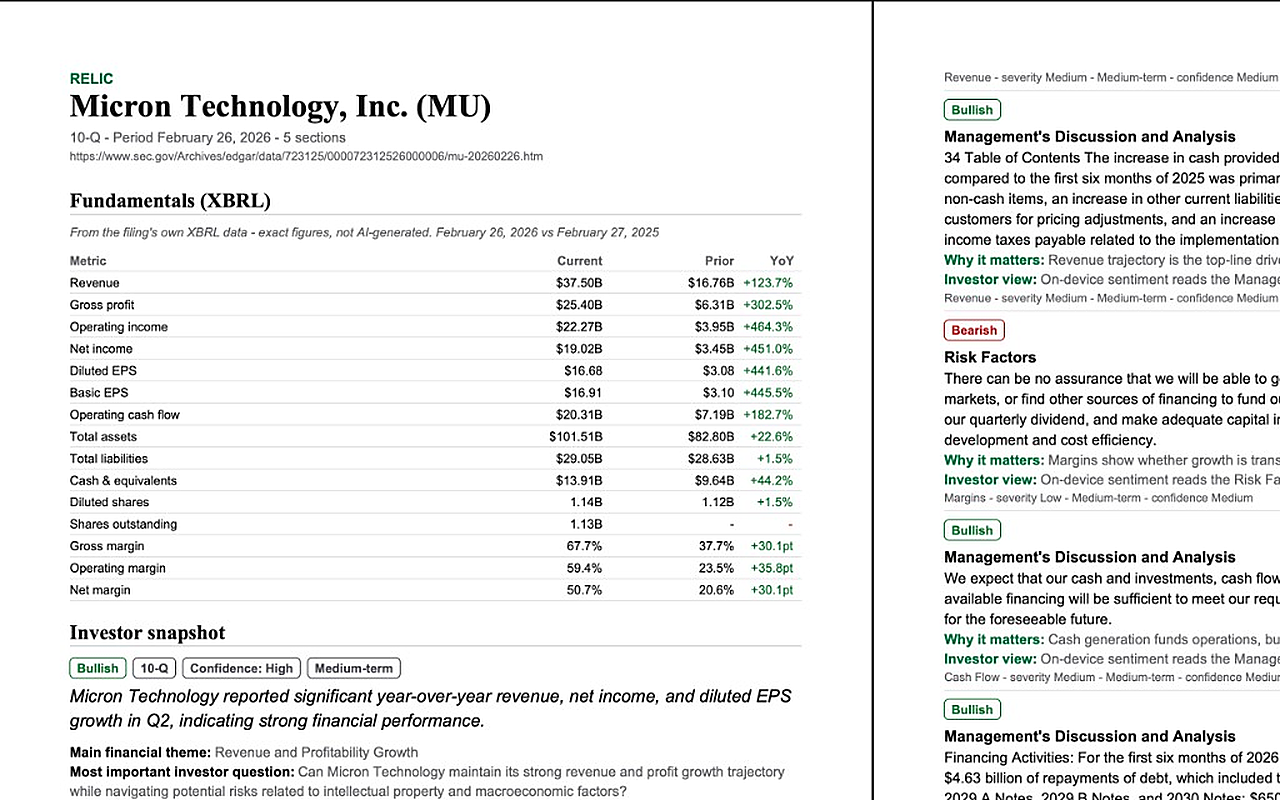Click the 10-Q period and sections subtitle
The image size is (1280, 800).
pyautogui.click(x=208, y=138)
